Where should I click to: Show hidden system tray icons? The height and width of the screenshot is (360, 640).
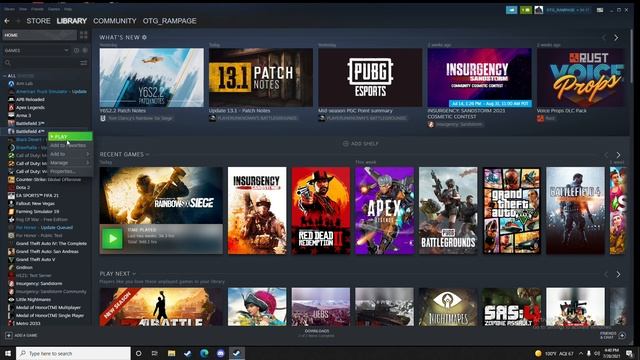pos(580,353)
